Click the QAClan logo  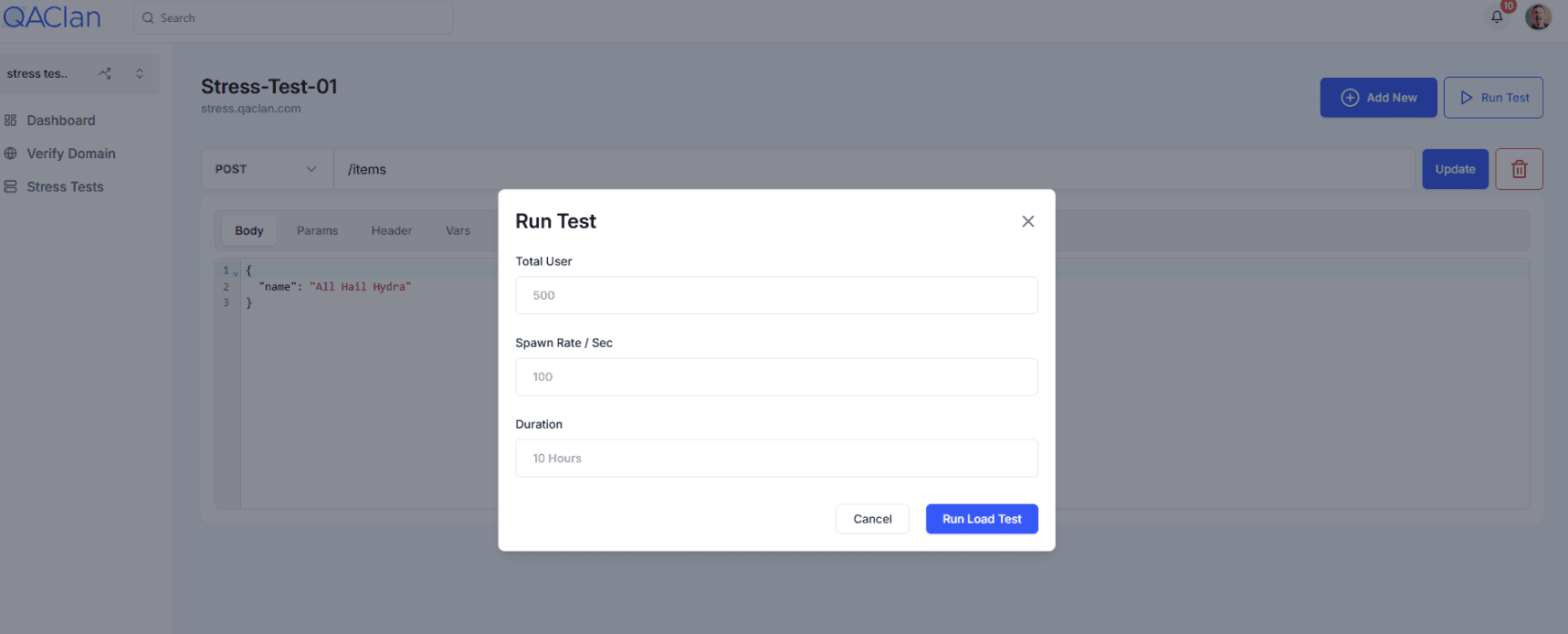pos(51,16)
